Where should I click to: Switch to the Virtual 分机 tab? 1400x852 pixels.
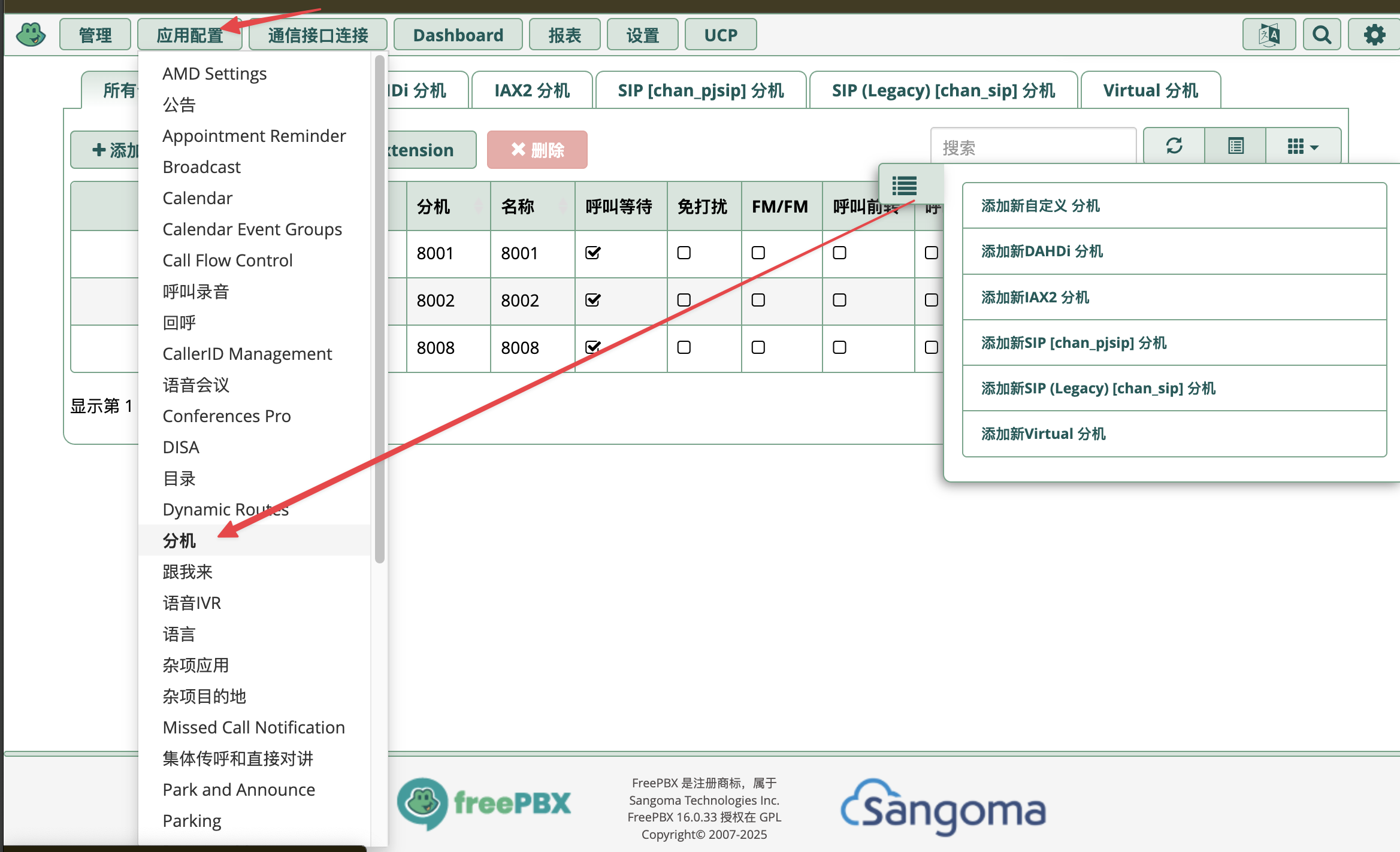tap(1151, 90)
